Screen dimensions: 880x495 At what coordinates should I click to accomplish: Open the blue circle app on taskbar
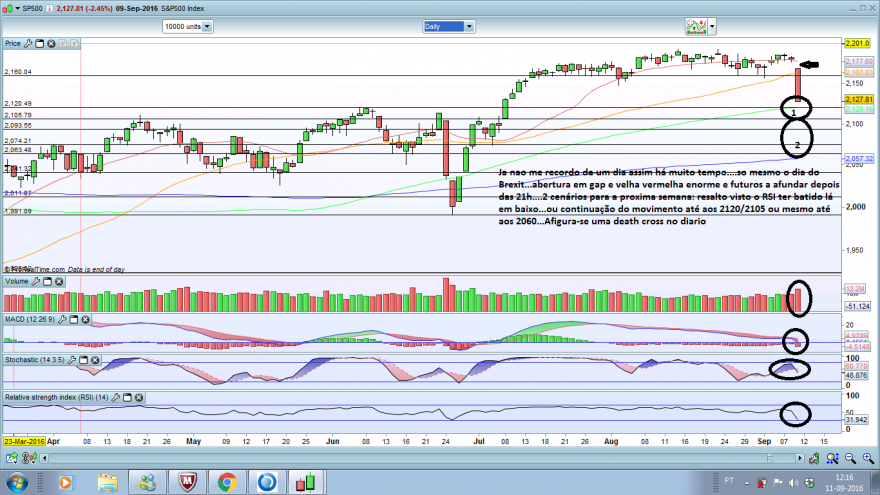click(x=267, y=482)
